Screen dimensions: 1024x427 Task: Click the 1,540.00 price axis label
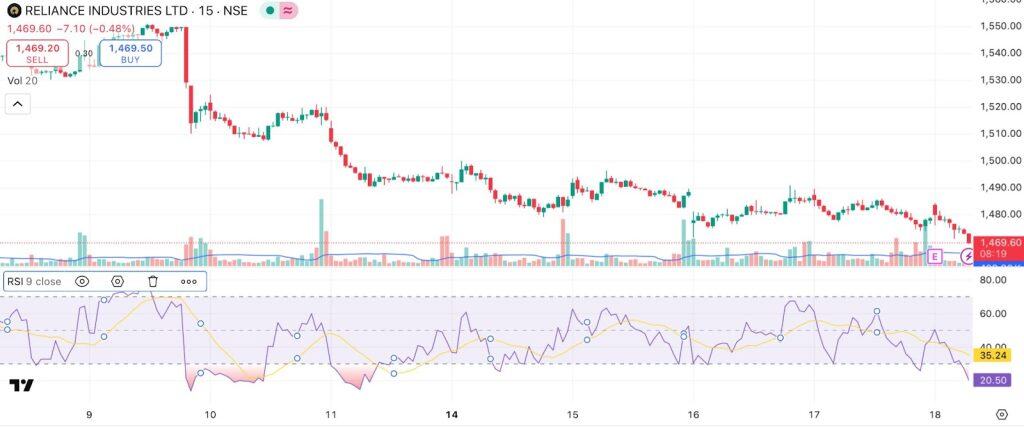click(1000, 52)
